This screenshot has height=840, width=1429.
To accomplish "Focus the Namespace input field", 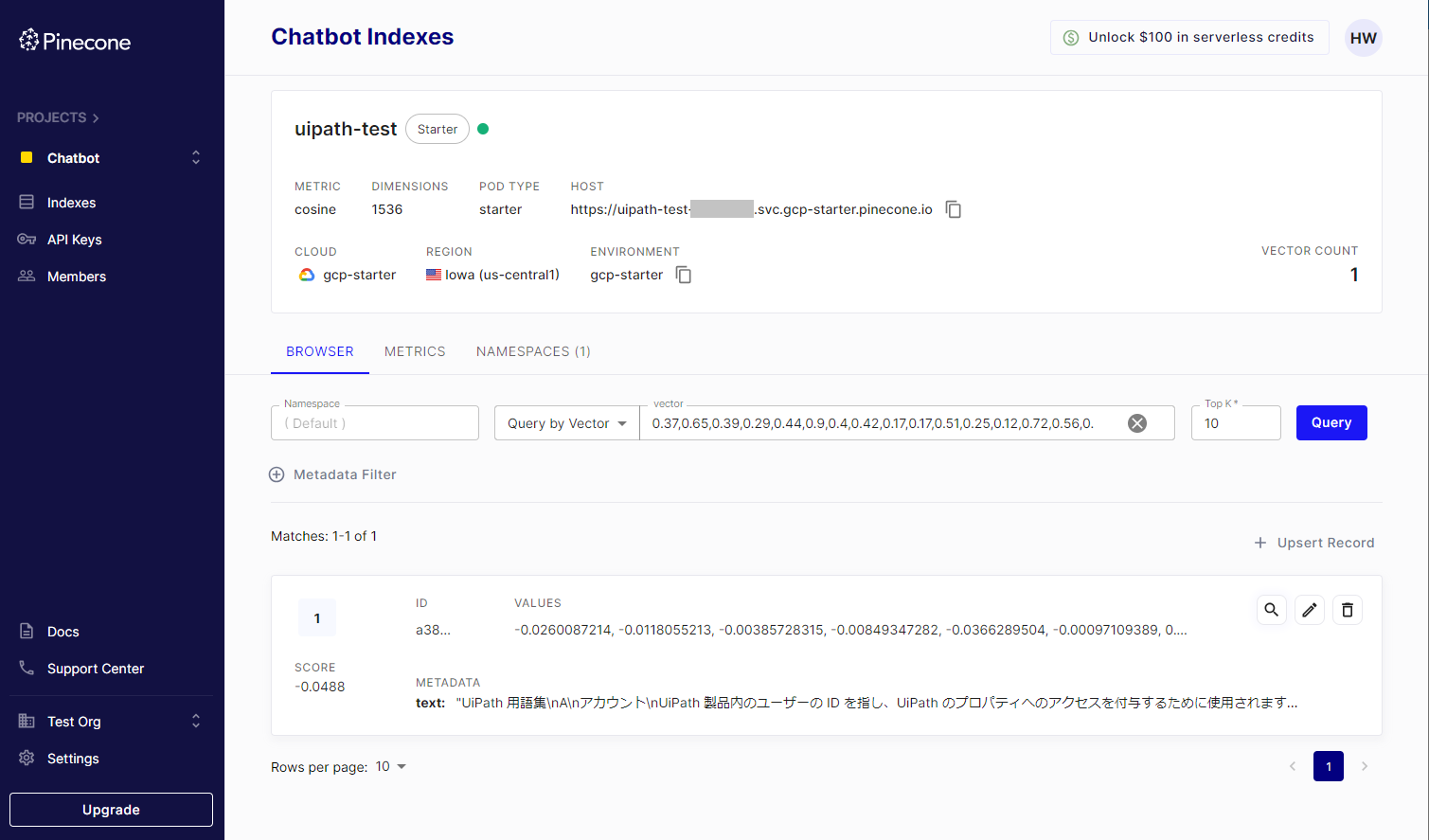I will [x=375, y=423].
